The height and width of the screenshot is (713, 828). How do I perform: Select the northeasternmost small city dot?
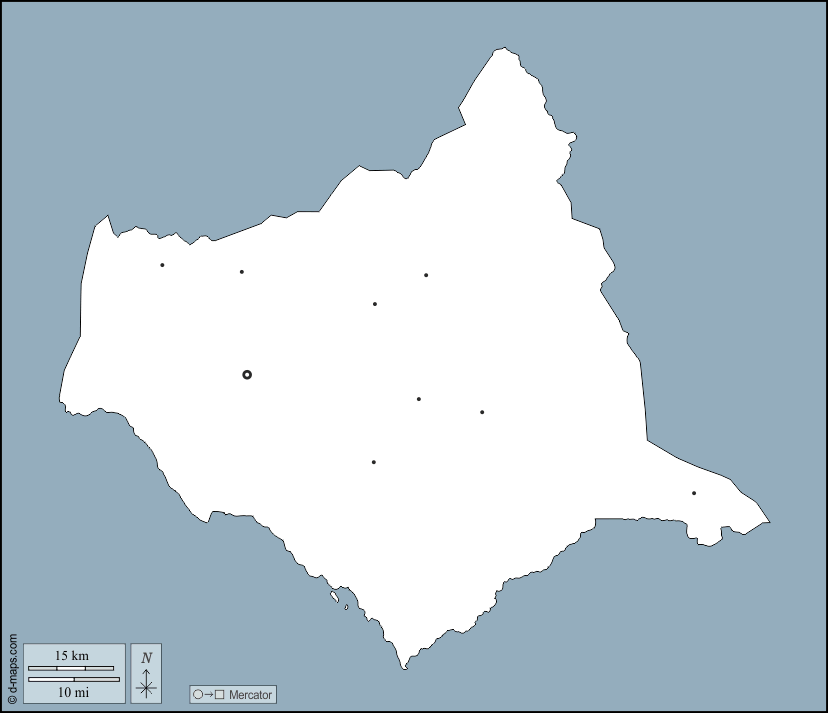coord(426,275)
